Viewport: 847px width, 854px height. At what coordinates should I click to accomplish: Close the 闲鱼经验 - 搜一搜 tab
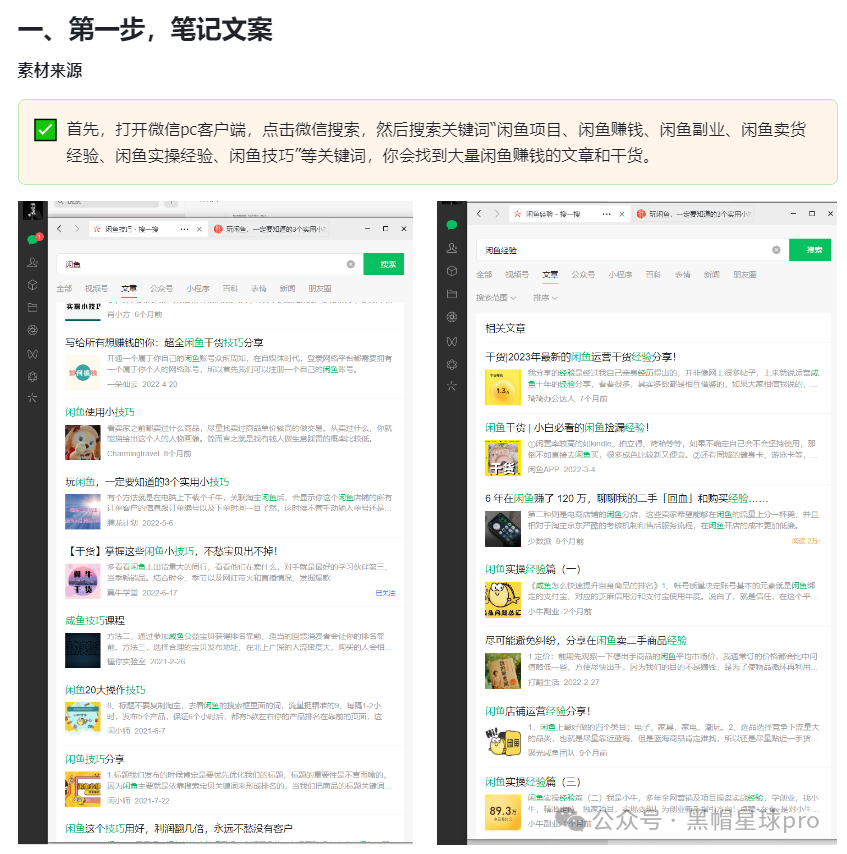coord(621,215)
